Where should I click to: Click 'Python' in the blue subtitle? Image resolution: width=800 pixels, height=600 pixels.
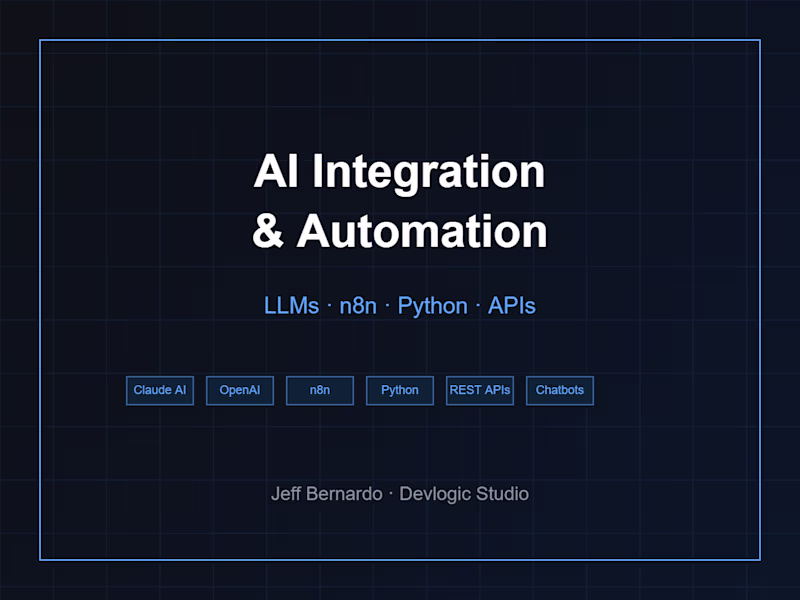point(433,307)
